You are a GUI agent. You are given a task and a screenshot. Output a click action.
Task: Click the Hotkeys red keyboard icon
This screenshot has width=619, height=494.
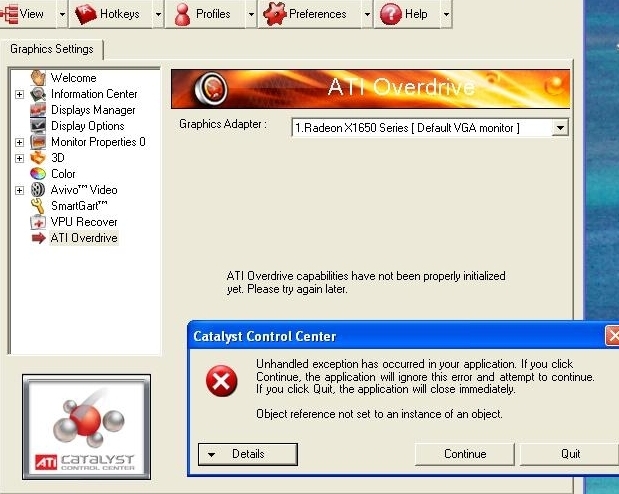point(86,14)
